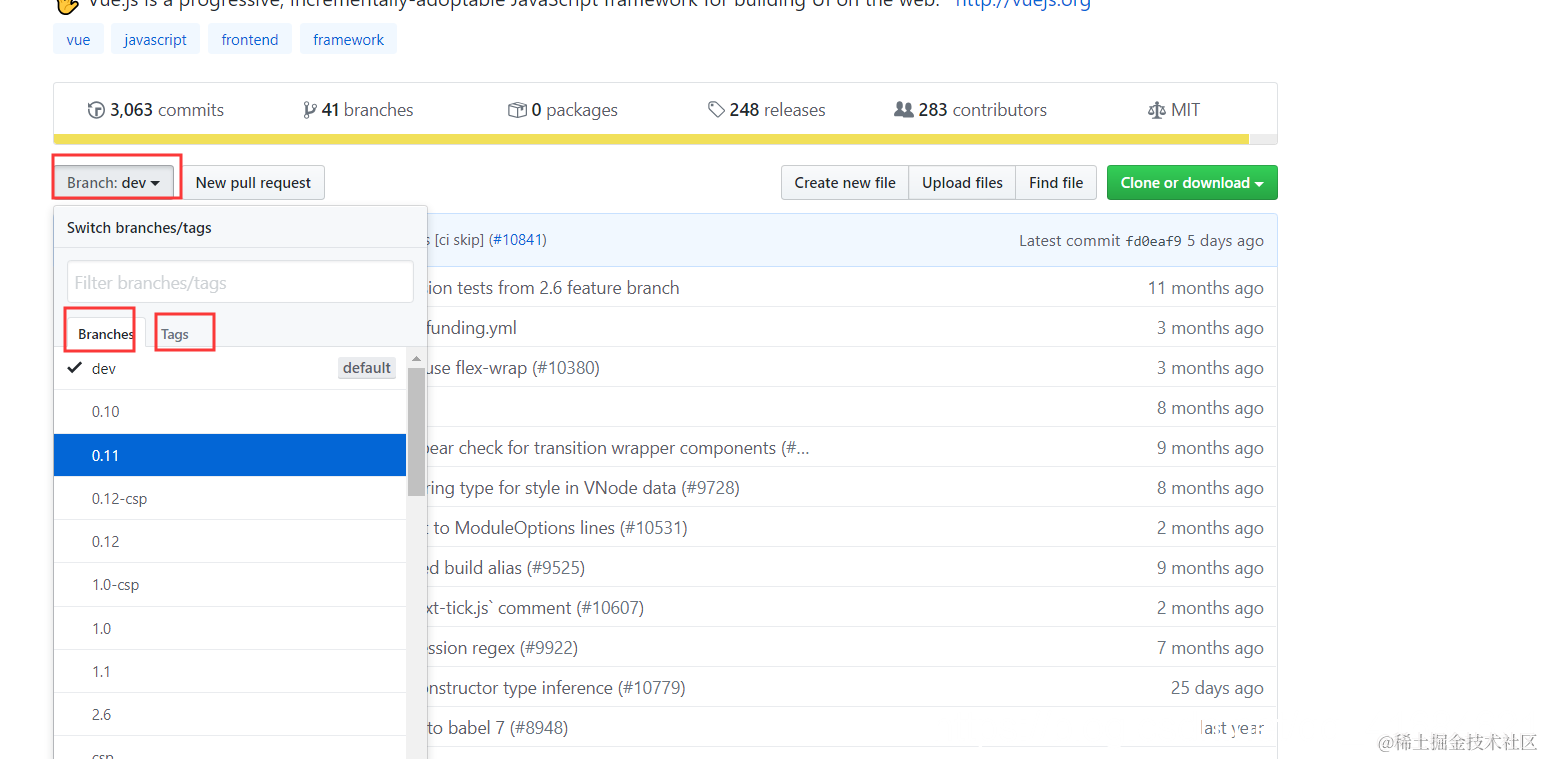Click the packages box icon
This screenshot has height=759, width=1544.
pos(517,110)
